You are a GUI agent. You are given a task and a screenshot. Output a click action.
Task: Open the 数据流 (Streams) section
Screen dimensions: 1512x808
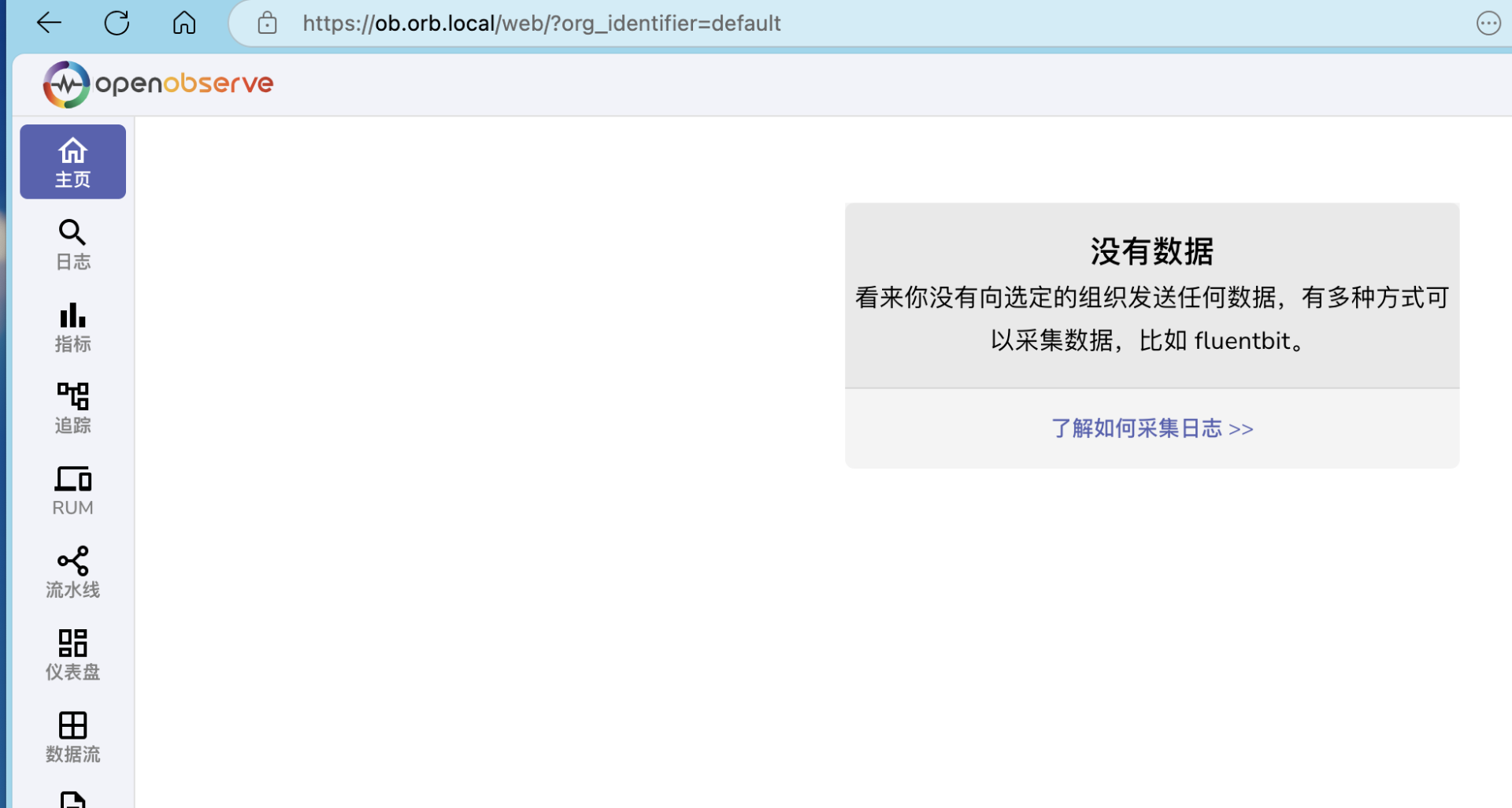tap(72, 737)
